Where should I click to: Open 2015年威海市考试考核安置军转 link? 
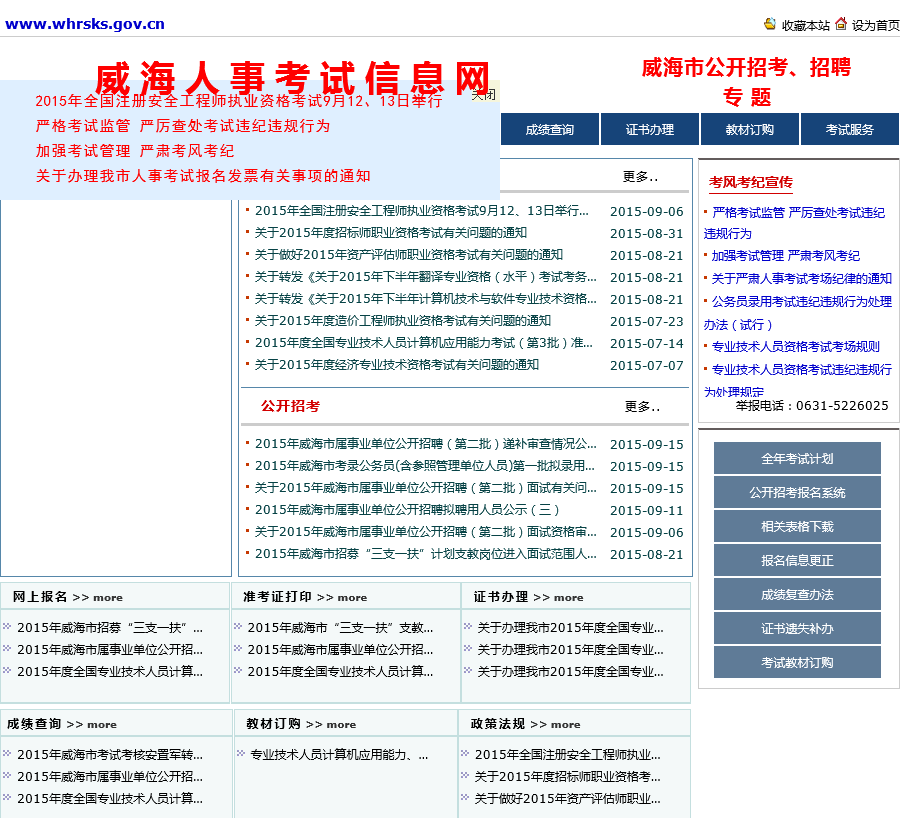(110, 754)
